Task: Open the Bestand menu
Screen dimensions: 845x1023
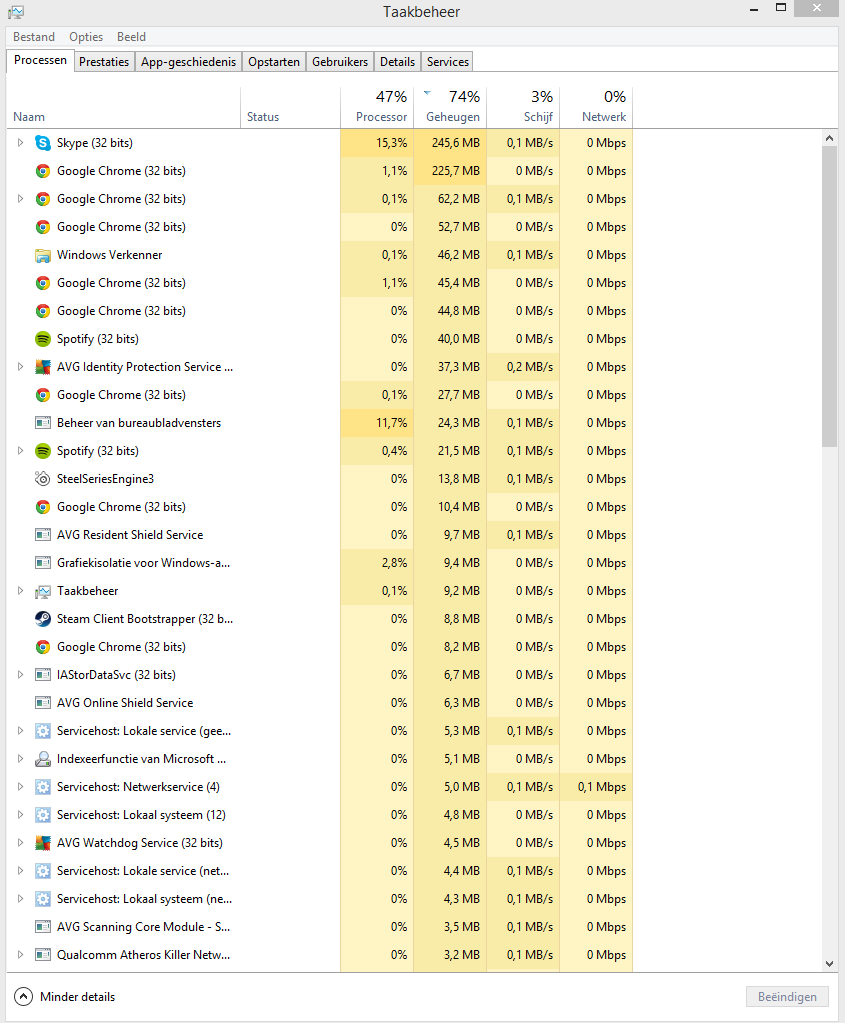Action: pyautogui.click(x=34, y=37)
